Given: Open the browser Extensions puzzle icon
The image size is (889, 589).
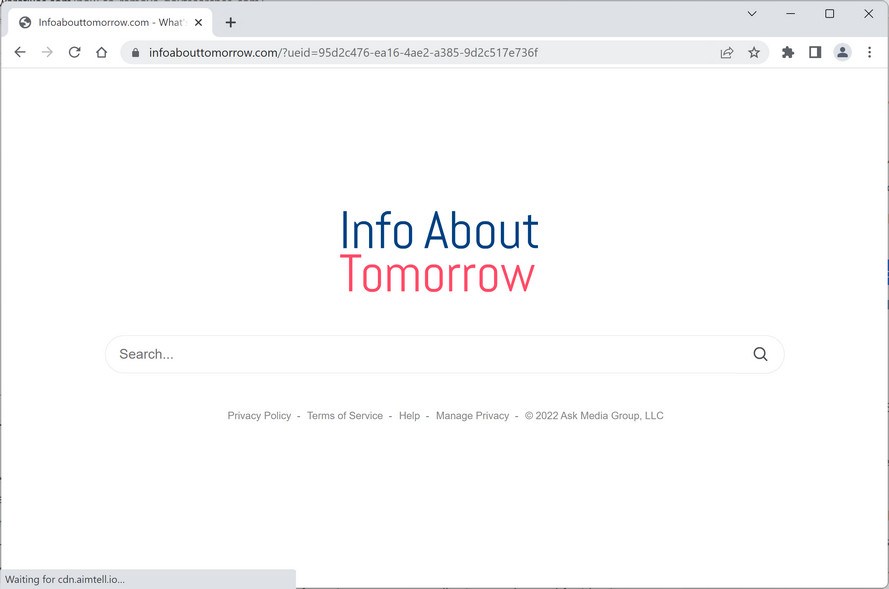Looking at the screenshot, I should [x=787, y=52].
